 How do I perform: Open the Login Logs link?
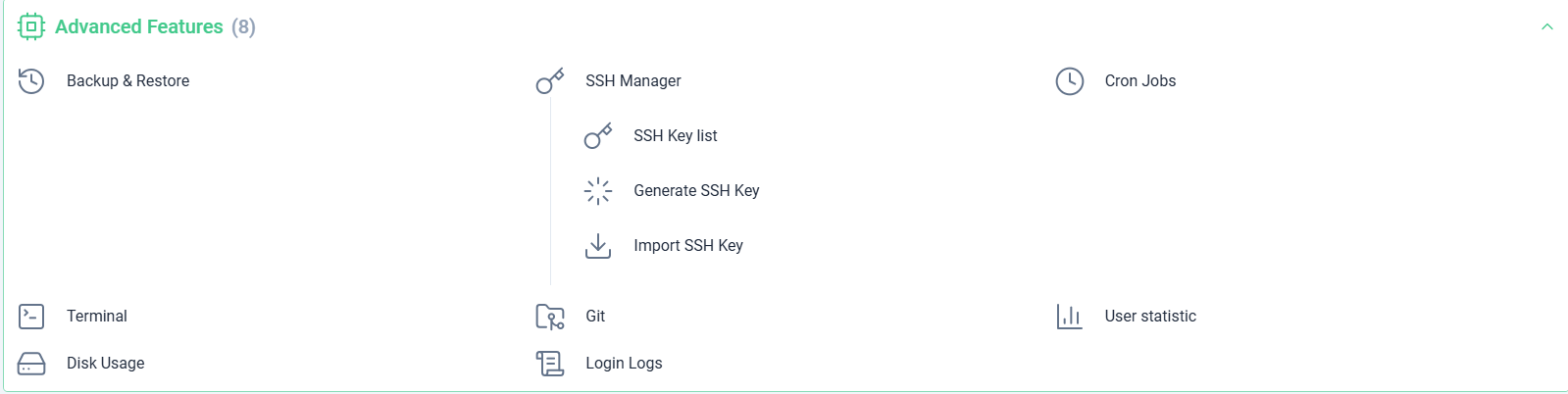coord(624,364)
